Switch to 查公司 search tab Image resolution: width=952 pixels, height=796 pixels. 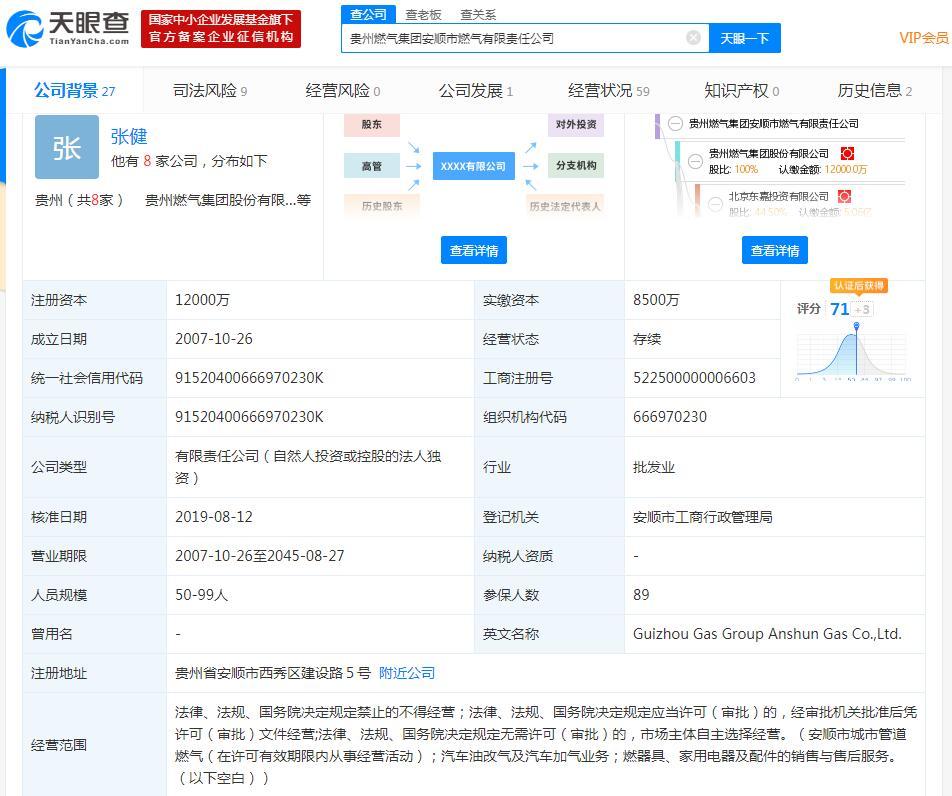point(369,14)
